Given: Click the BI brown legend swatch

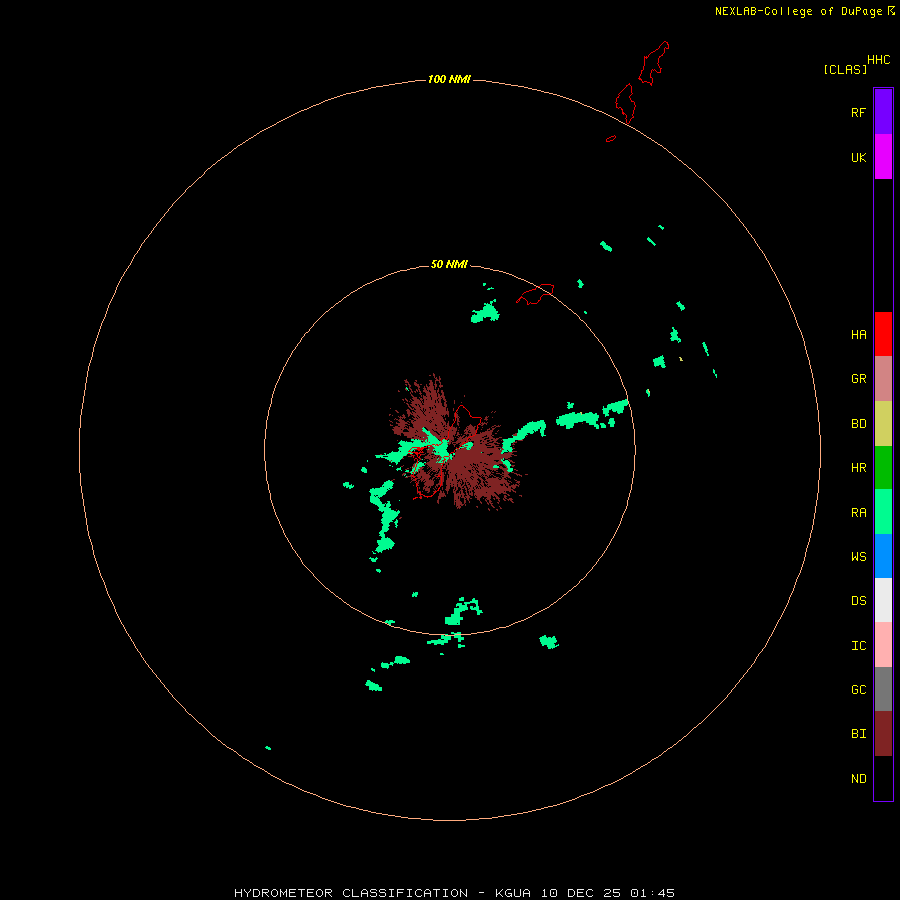Looking at the screenshot, I should 883,734.
